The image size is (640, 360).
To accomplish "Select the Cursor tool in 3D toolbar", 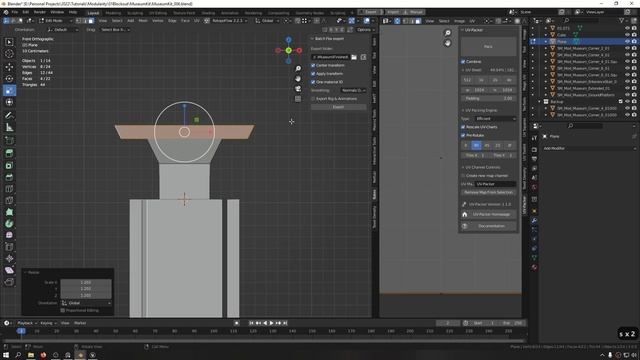I will click(9, 54).
